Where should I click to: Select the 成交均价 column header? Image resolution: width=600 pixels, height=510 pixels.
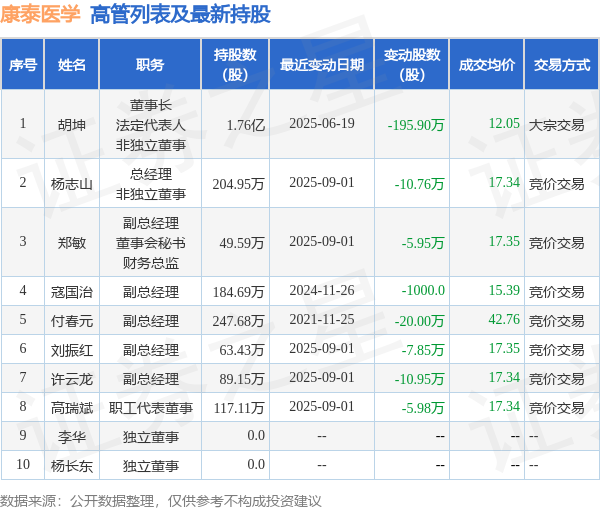pos(487,65)
